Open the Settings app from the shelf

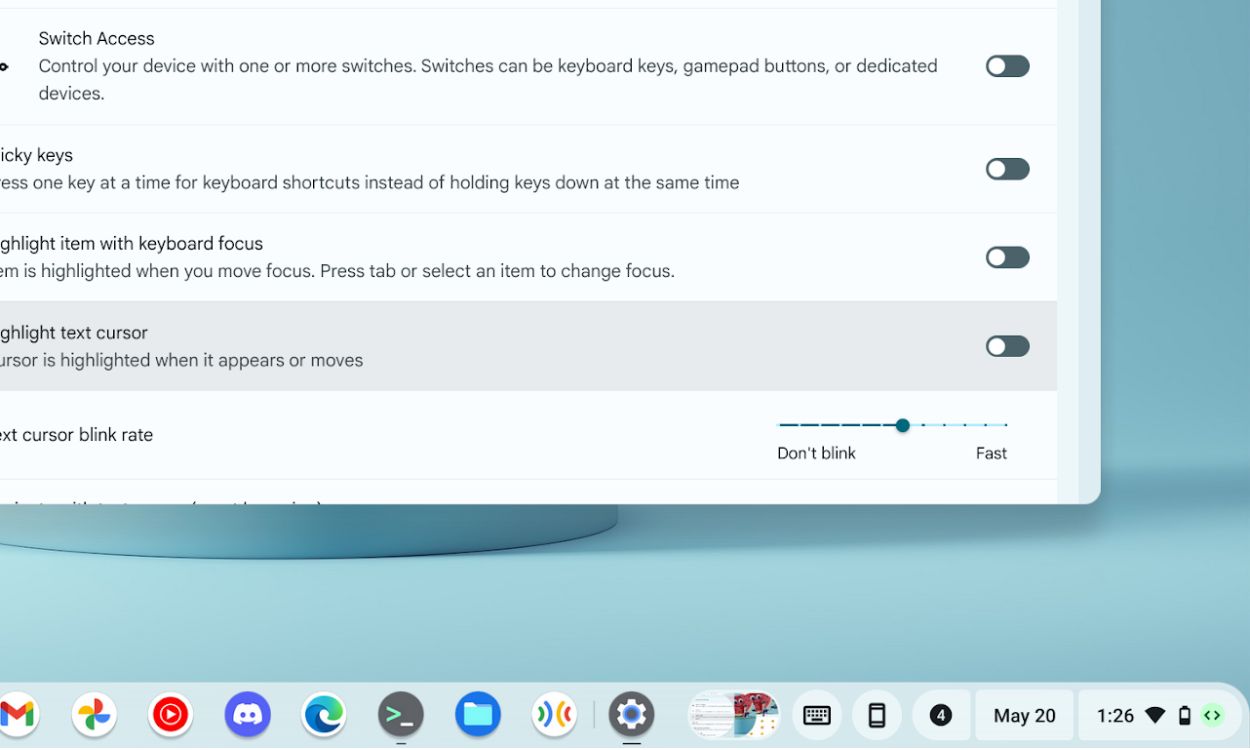(631, 715)
